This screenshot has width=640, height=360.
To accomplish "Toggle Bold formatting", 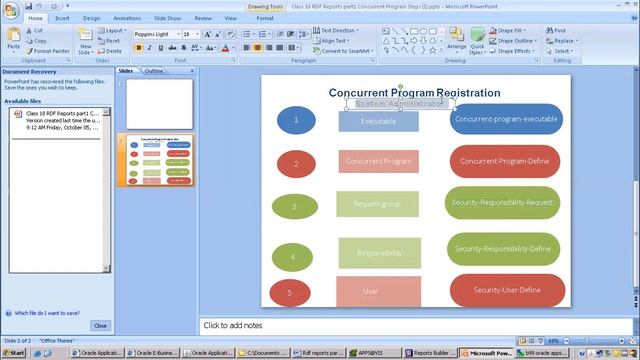I will point(139,48).
